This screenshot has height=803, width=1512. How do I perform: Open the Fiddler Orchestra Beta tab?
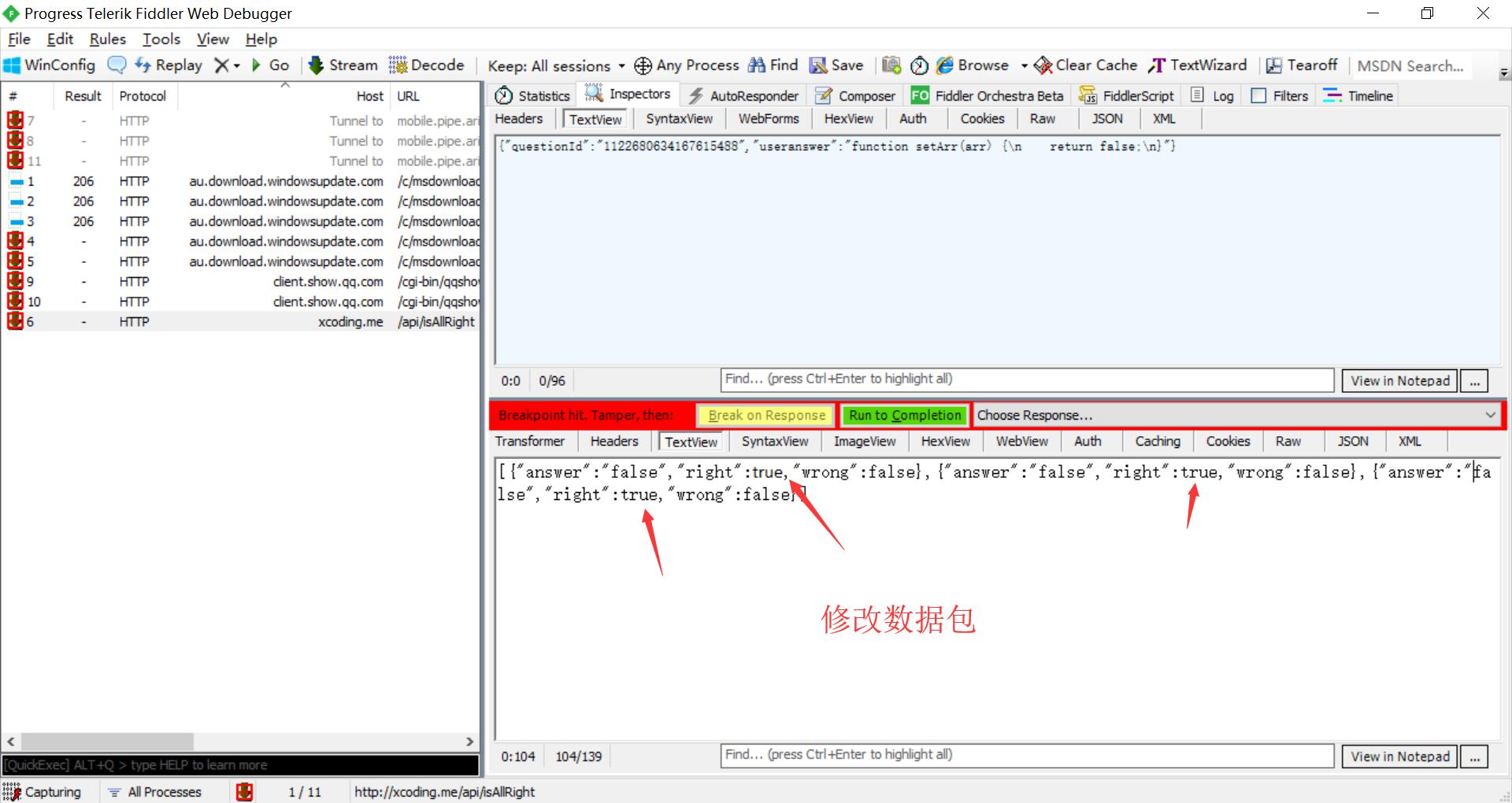pos(988,96)
